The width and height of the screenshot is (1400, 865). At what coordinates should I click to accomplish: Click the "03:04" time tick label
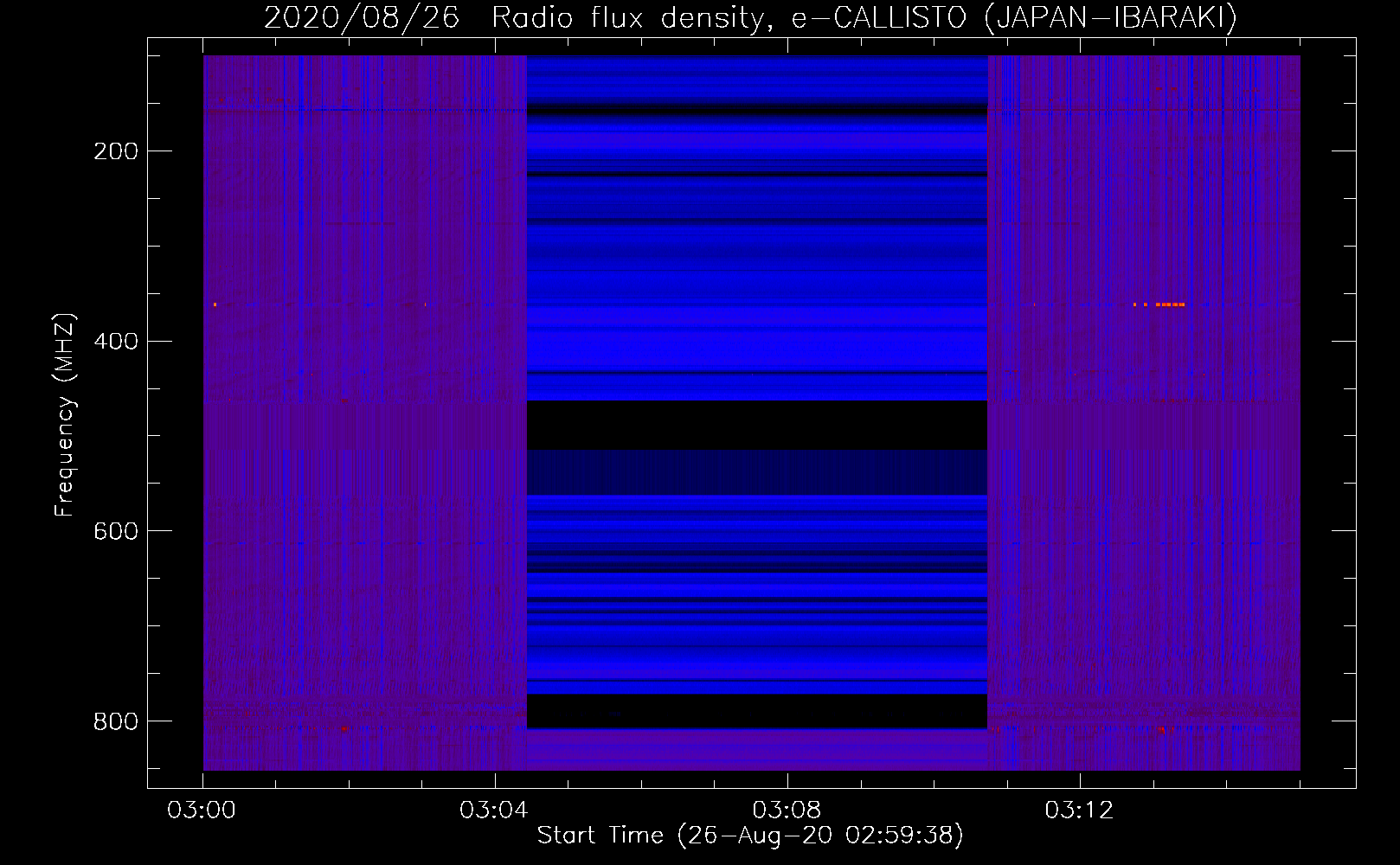(x=494, y=811)
